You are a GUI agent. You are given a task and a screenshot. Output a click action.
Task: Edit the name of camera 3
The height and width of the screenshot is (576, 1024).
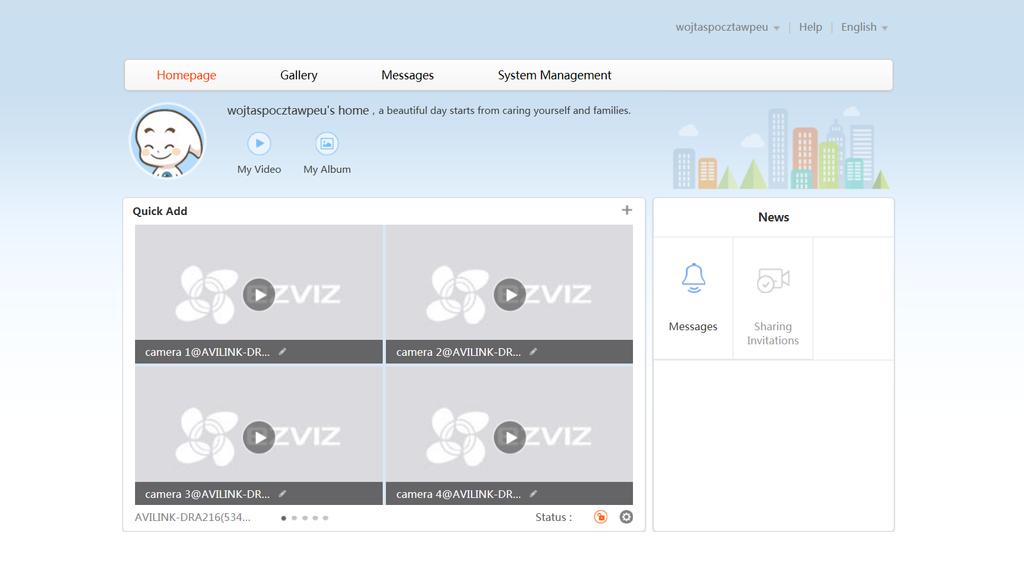click(283, 494)
